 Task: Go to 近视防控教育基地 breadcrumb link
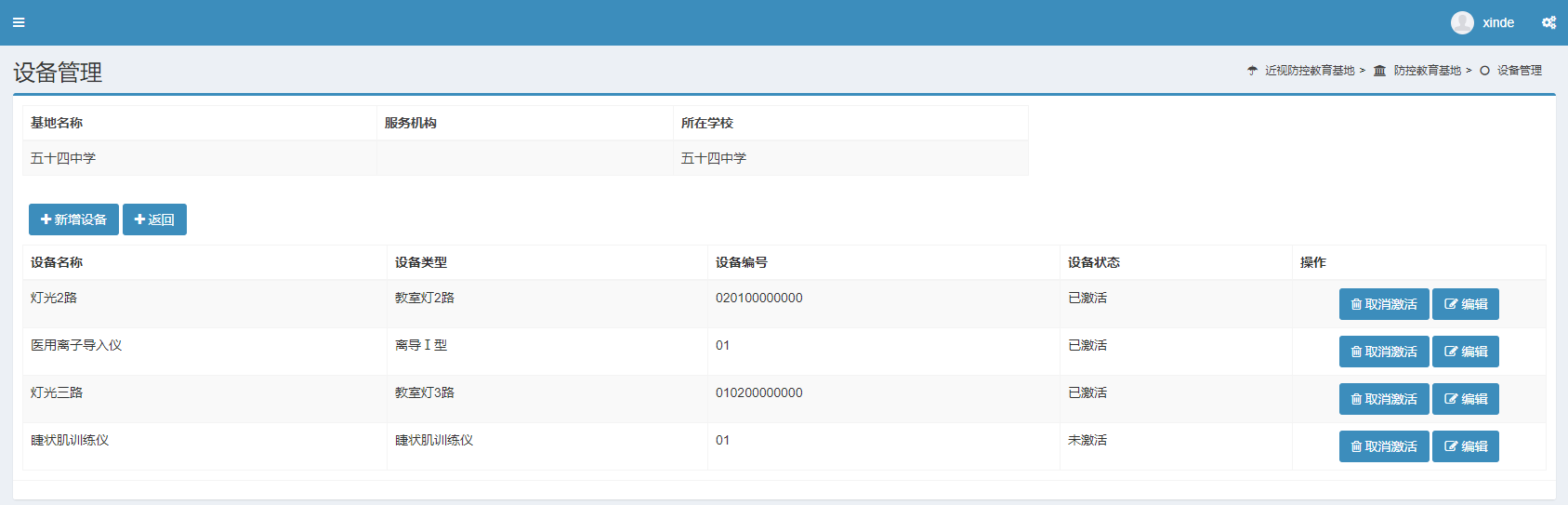pyautogui.click(x=1310, y=71)
